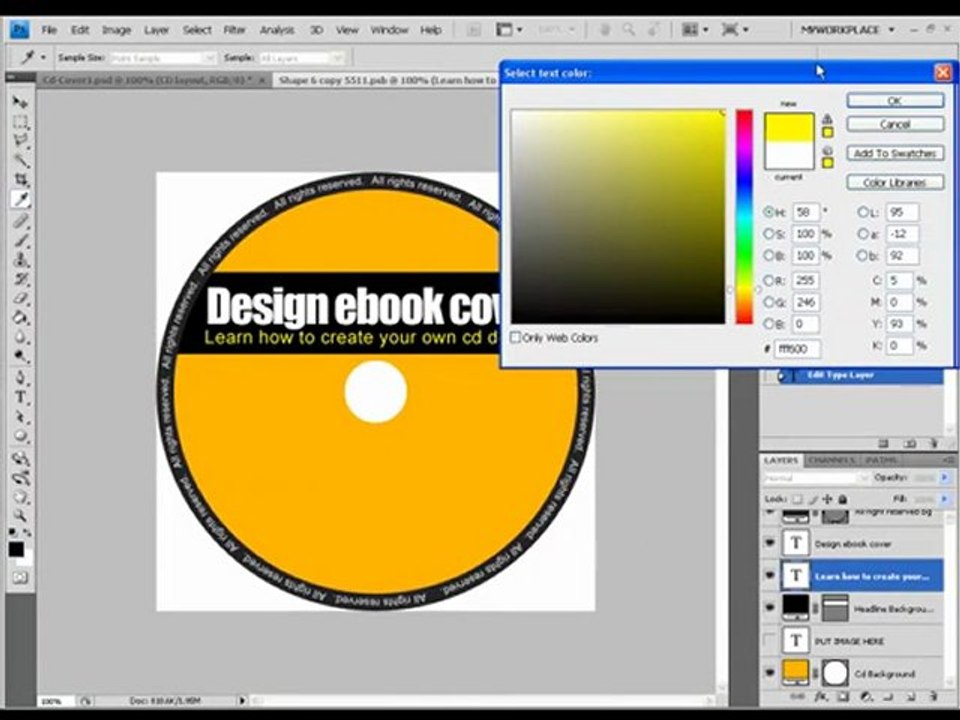Click OK in the color picker

895,100
